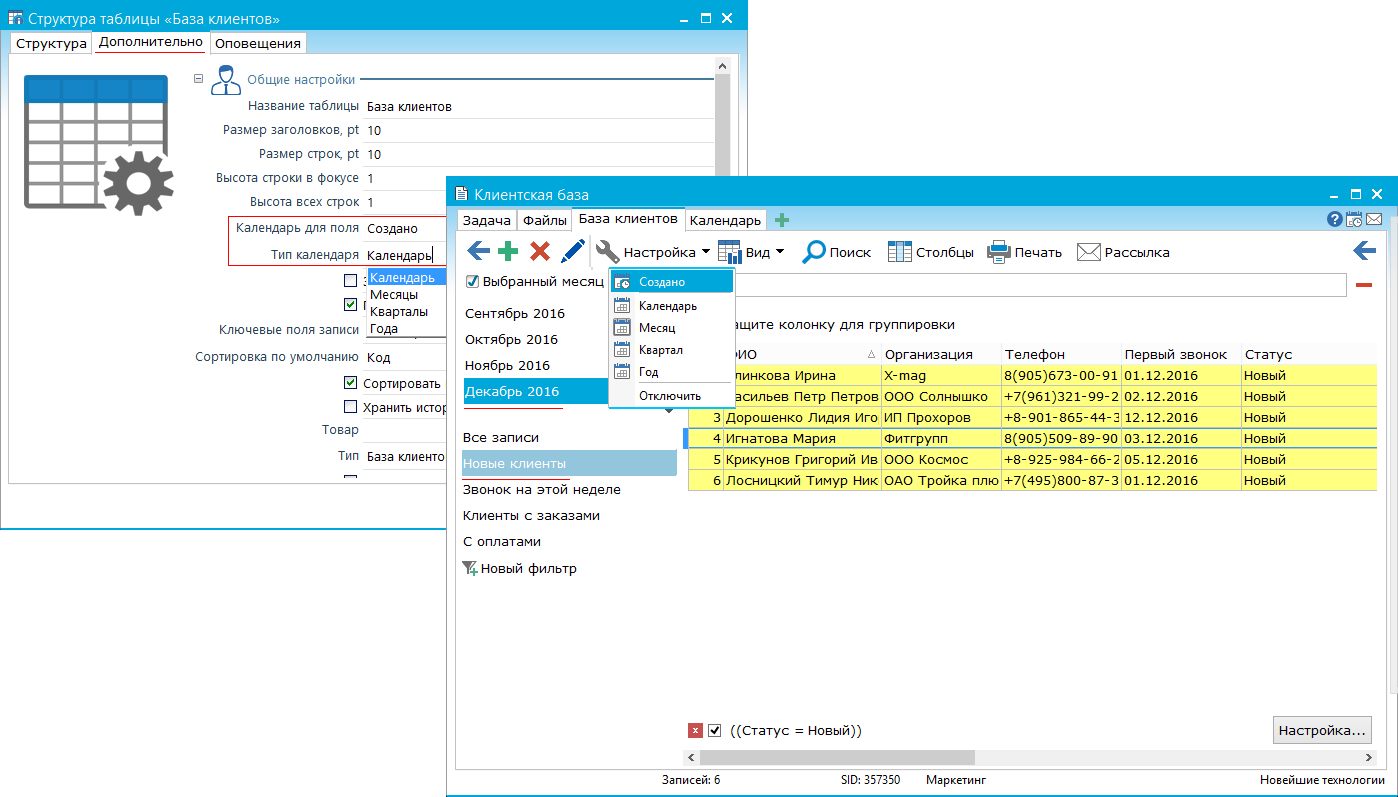1398x797 pixels.
Task: Click the Сортировка по умолчанию field showing Код
Action: (405, 357)
